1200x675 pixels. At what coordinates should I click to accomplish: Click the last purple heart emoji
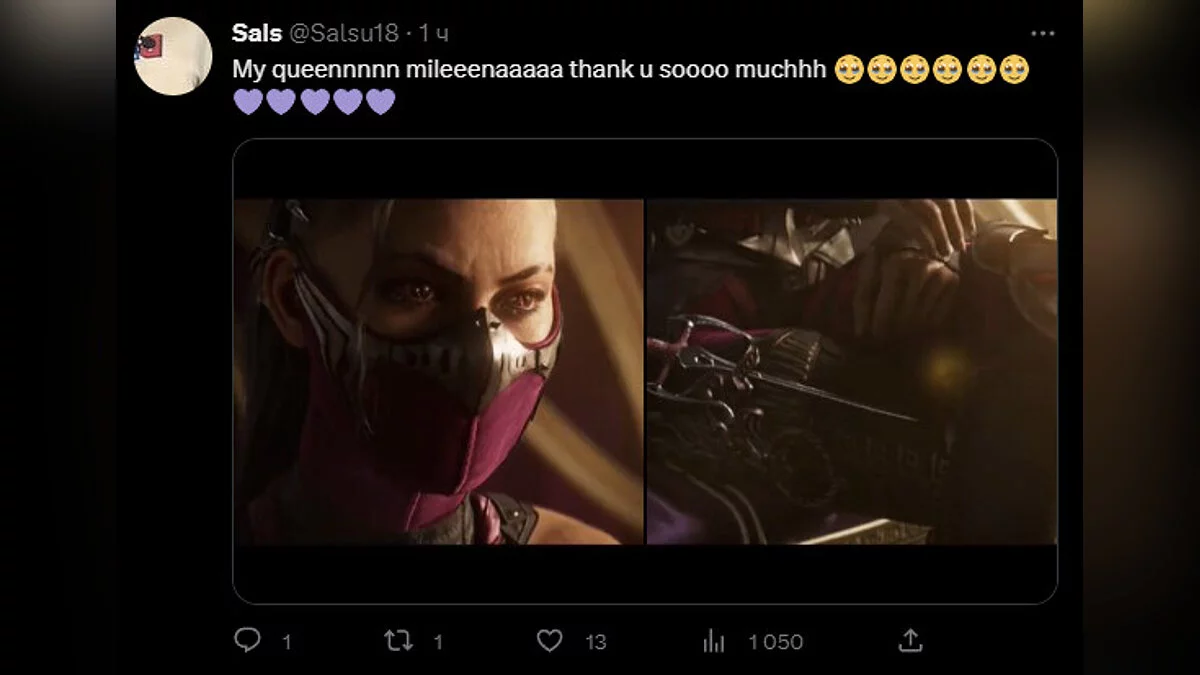point(380,102)
